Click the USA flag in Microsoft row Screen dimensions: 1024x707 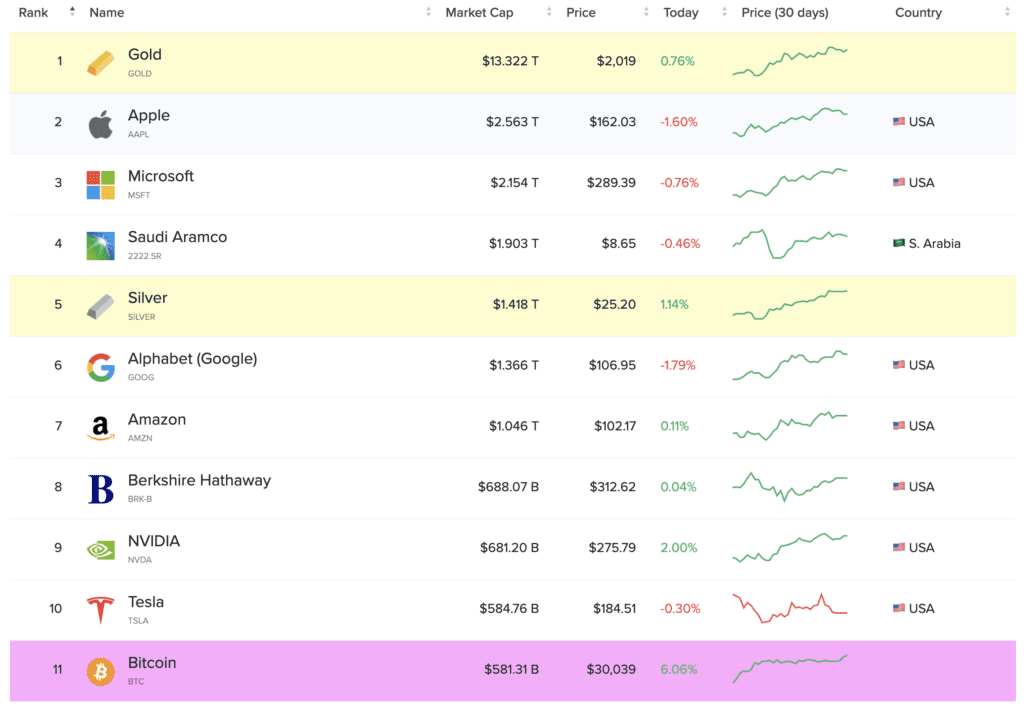899,182
